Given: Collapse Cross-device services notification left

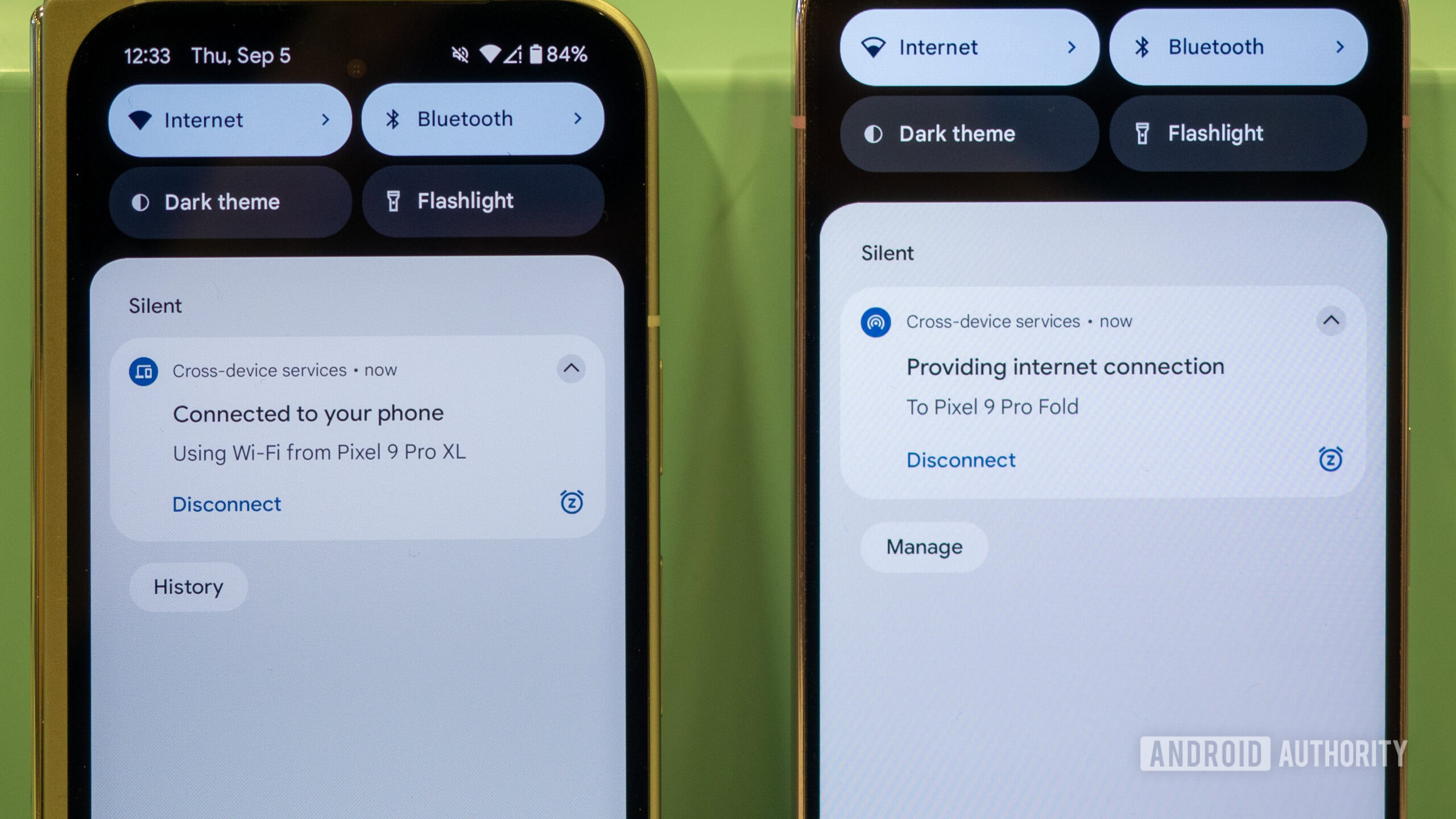Looking at the screenshot, I should tap(571, 369).
